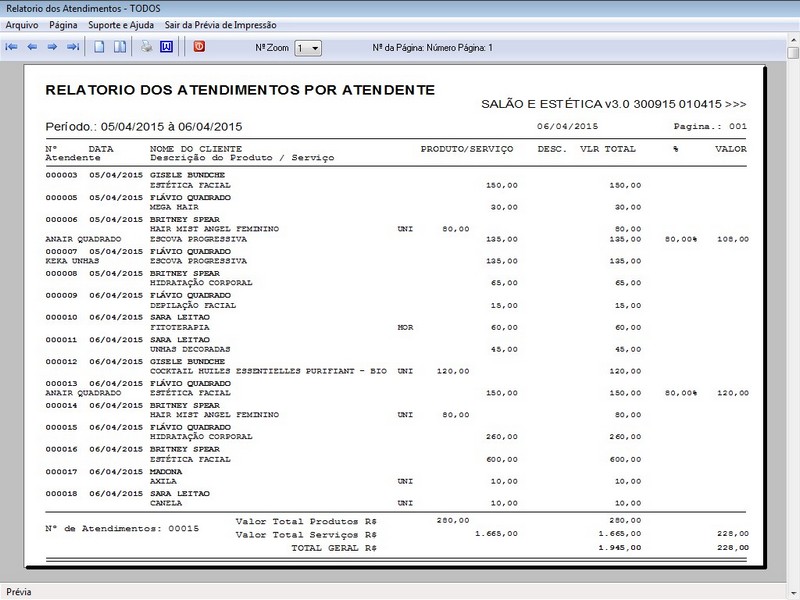The width and height of the screenshot is (800, 600).
Task: Click the Prévia status bar label
Action: tap(18, 592)
